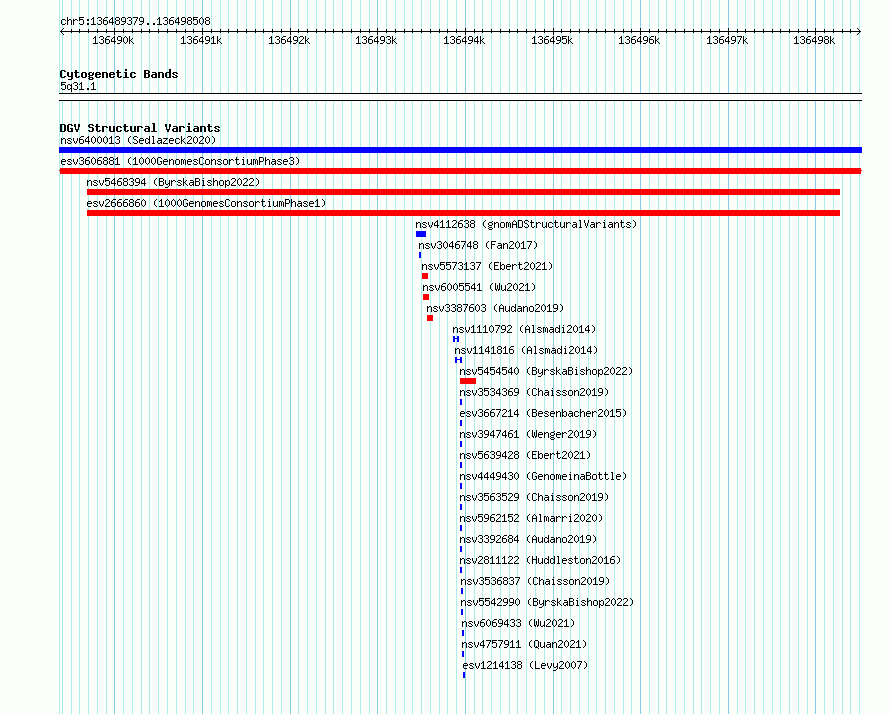
Task: Select the blue nsv6400013 variant bar
Action: tap(460, 150)
